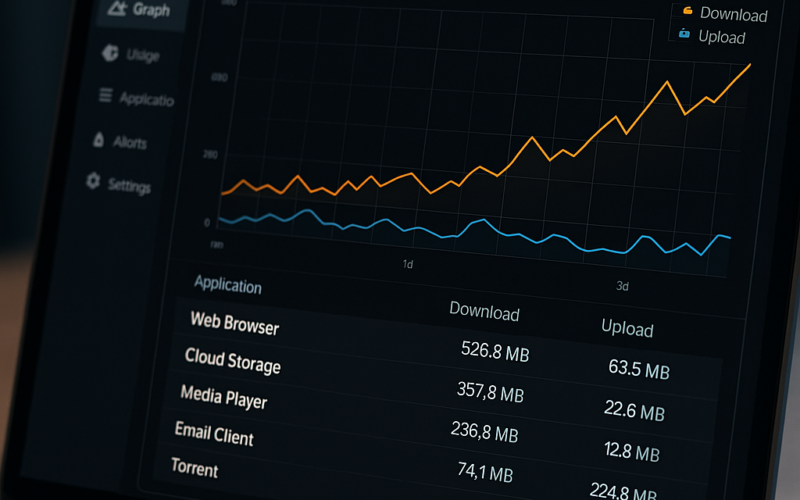Click the 74,1 MB download value

(485, 472)
